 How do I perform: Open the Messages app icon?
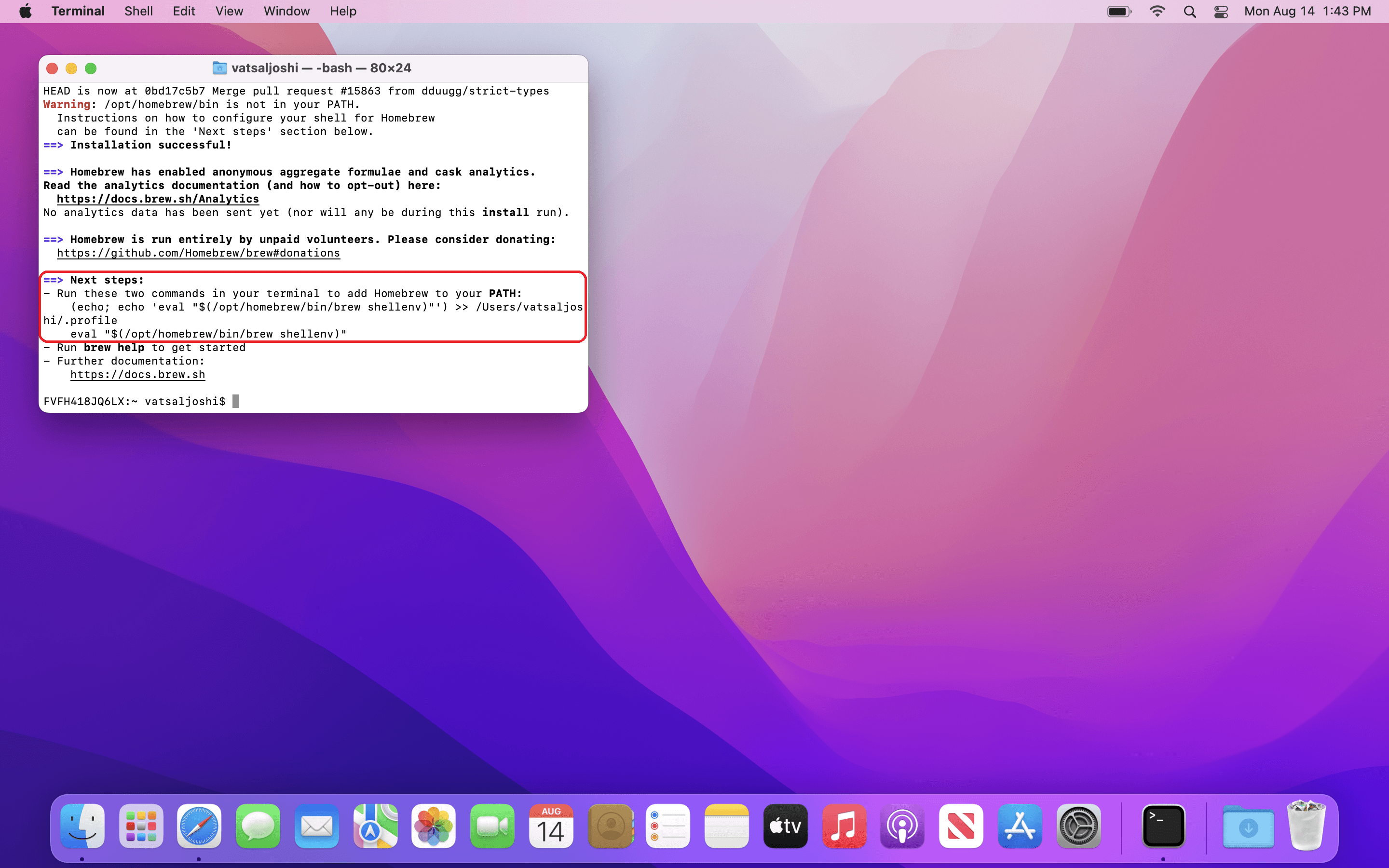[x=258, y=827]
